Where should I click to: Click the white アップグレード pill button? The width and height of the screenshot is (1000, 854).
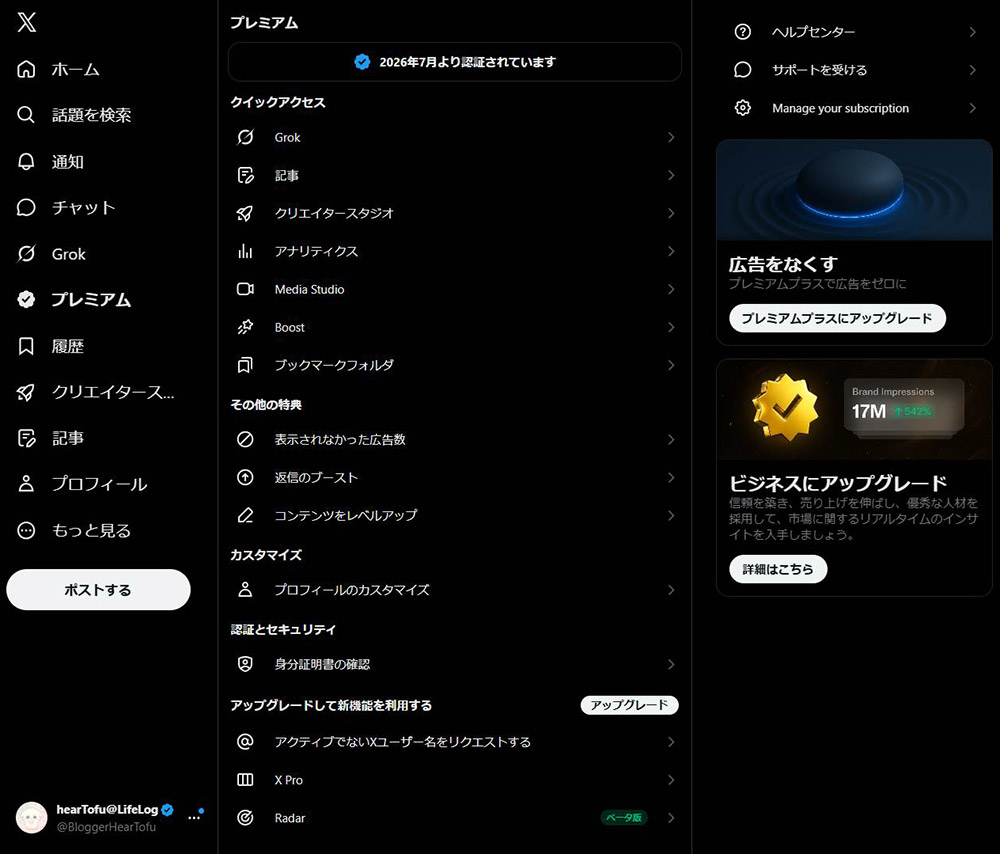(x=629, y=705)
